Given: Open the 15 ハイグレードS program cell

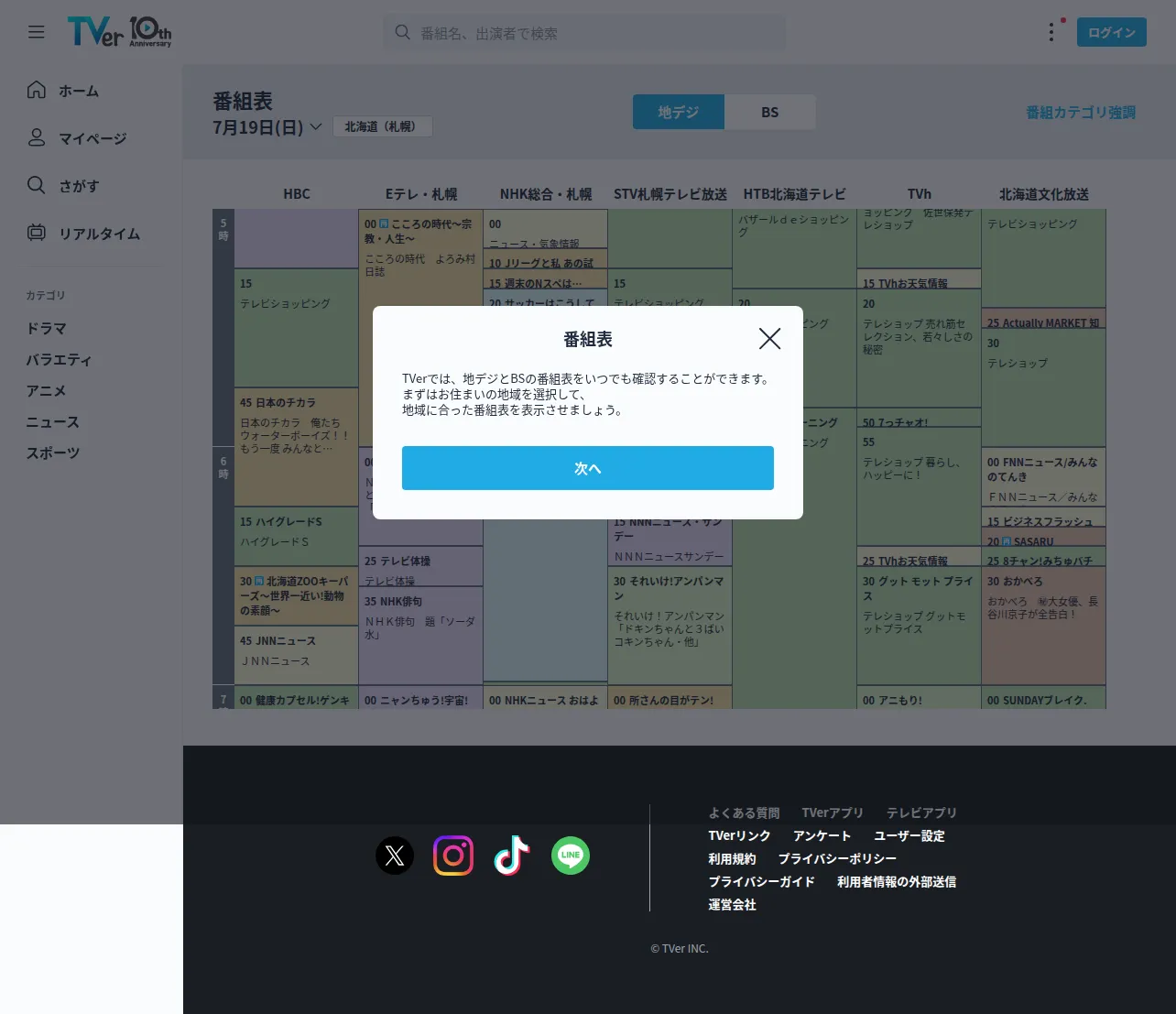Looking at the screenshot, I should click(x=296, y=536).
